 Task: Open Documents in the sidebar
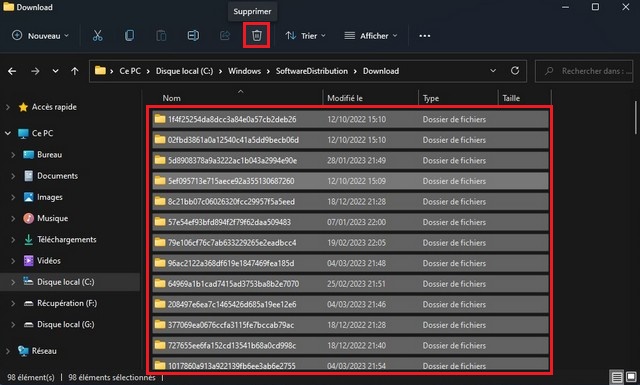(x=57, y=176)
